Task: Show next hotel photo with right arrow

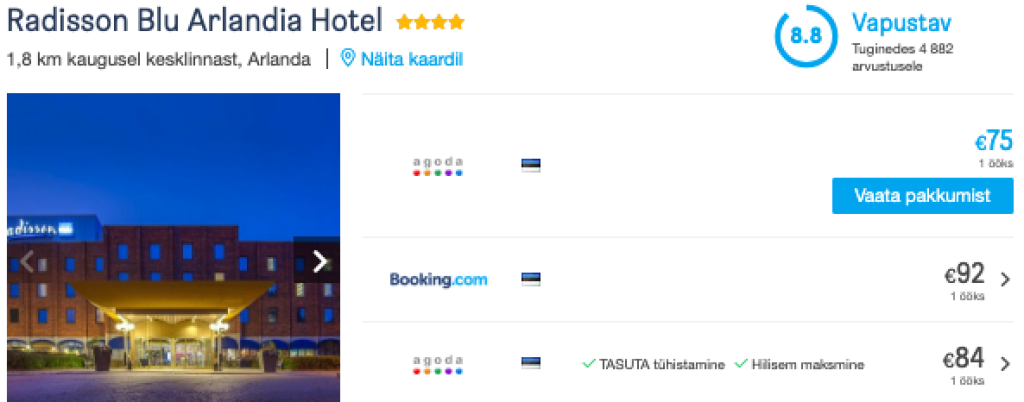Action: tap(320, 261)
